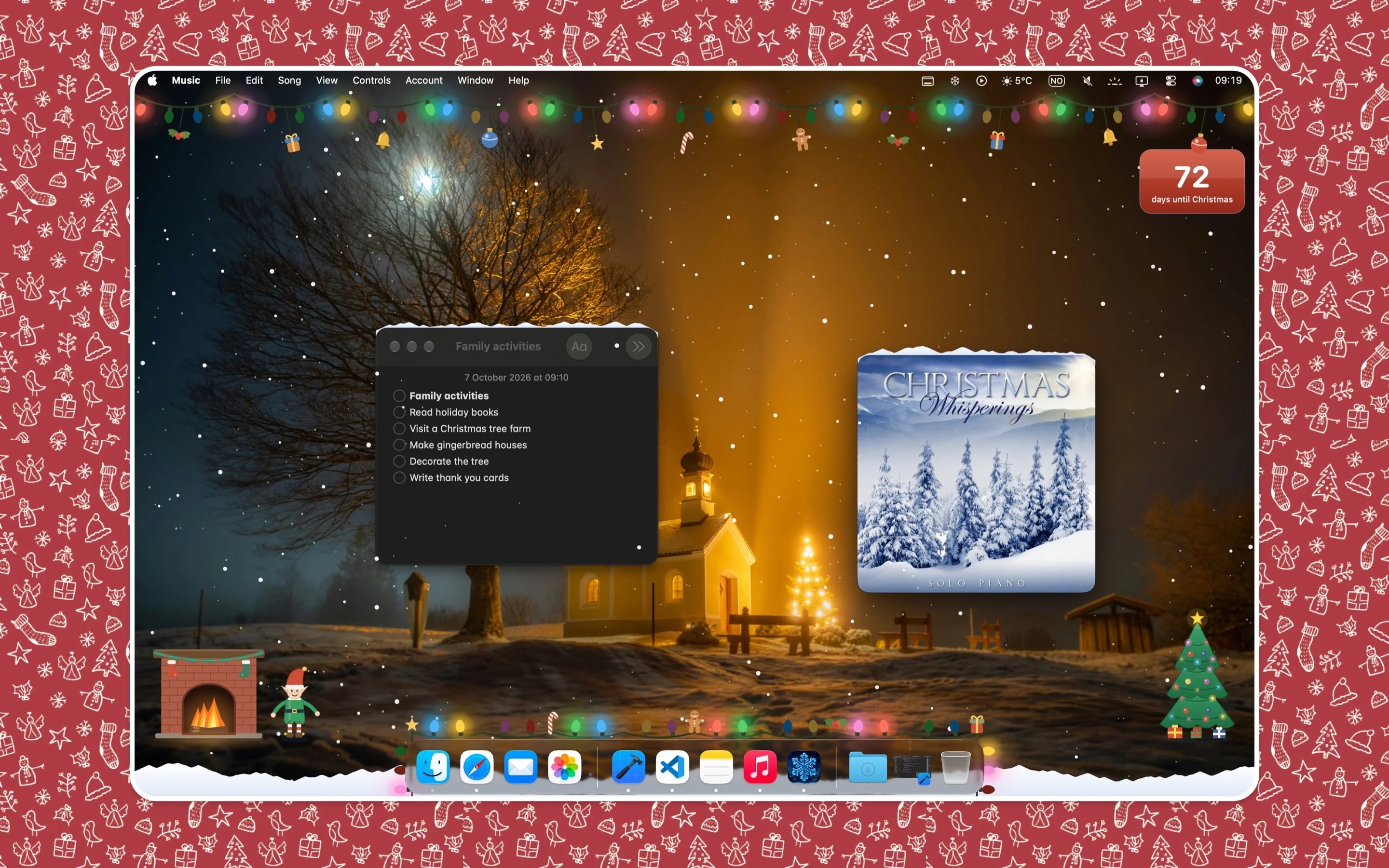Click the 72 days until Christmas widget
Image resolution: width=1389 pixels, height=868 pixels.
(x=1192, y=181)
